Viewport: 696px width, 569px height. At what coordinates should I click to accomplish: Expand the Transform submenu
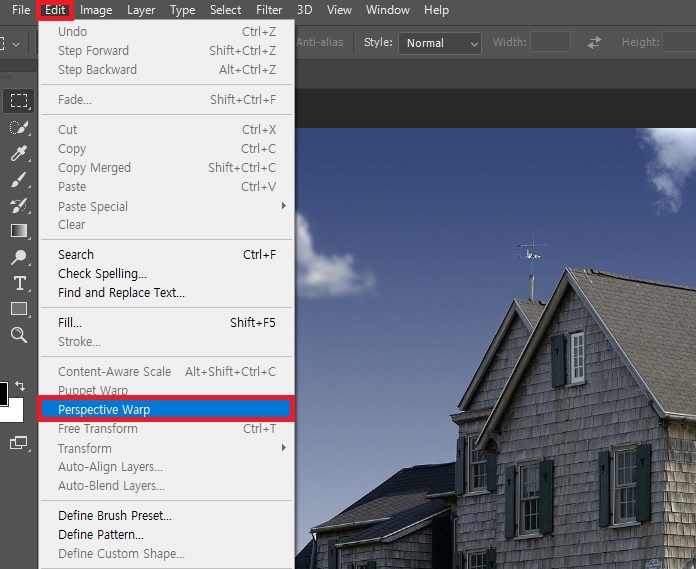pyautogui.click(x=167, y=448)
